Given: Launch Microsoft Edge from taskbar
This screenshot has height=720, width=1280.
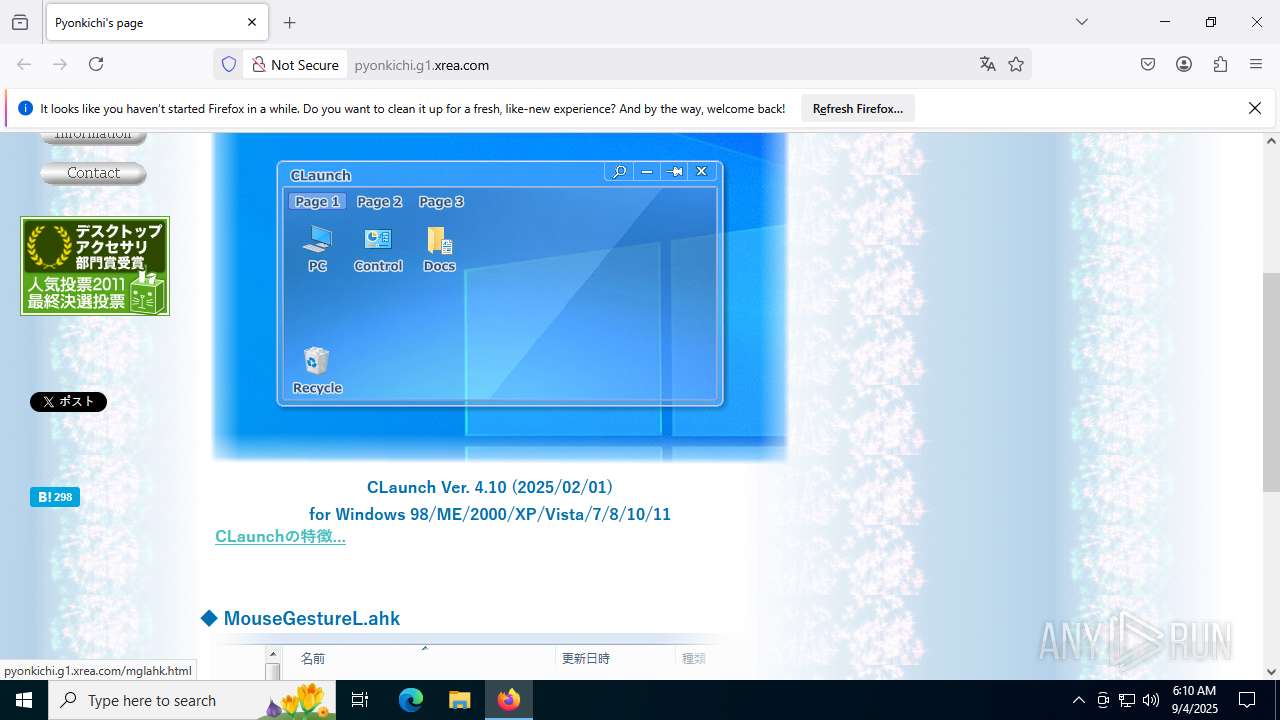Looking at the screenshot, I should click(x=411, y=700).
